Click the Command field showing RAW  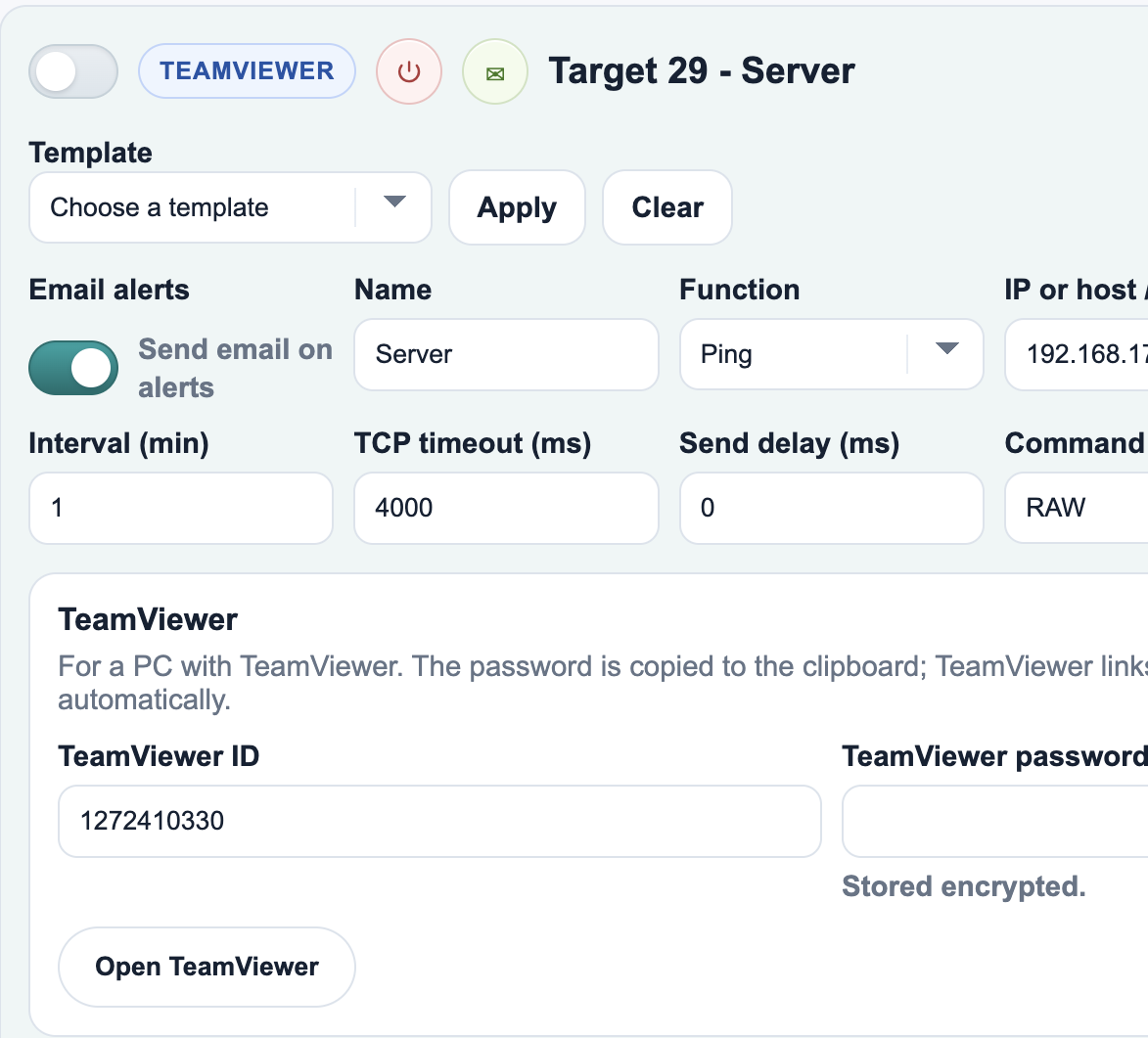[x=1077, y=508]
